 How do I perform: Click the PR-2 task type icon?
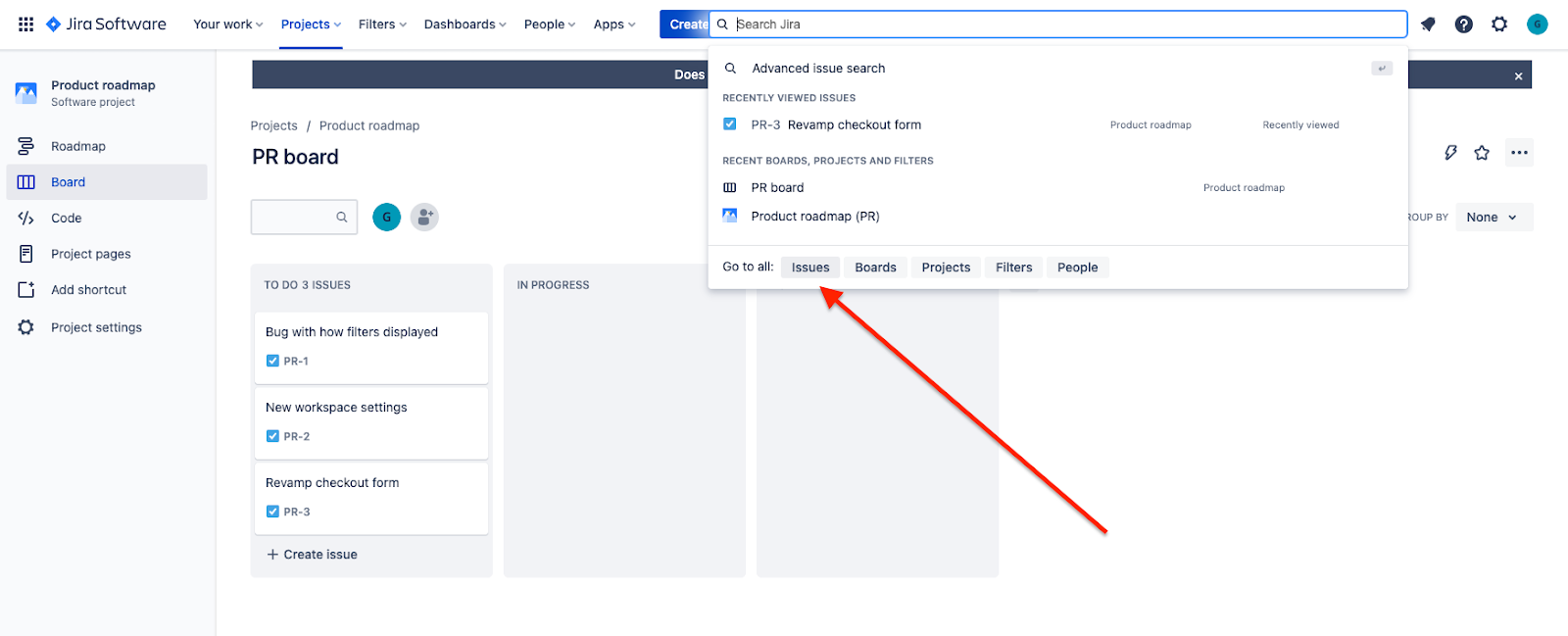272,436
